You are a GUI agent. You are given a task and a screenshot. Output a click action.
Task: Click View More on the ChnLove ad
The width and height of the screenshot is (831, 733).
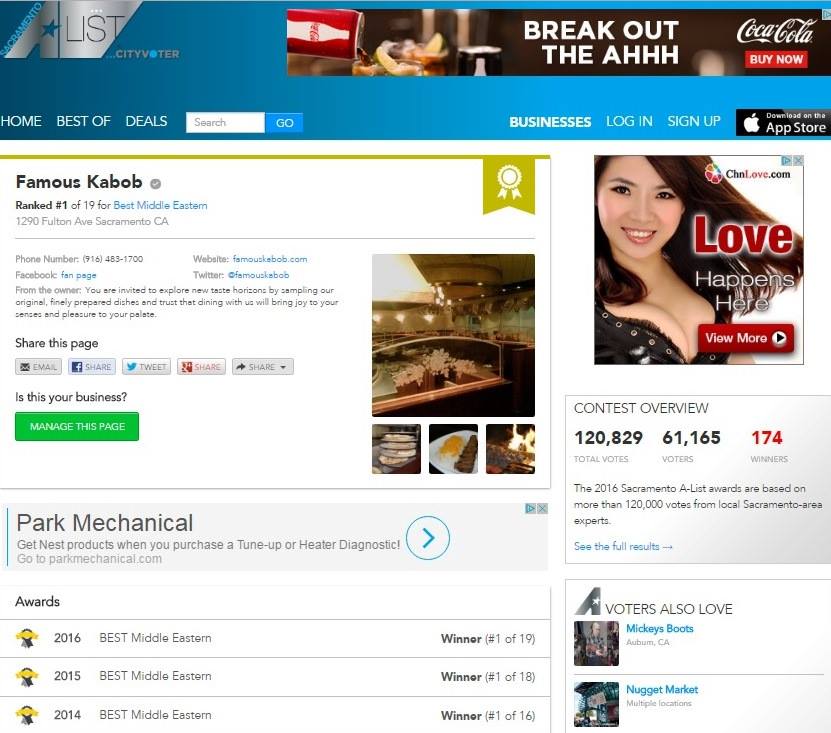(x=746, y=338)
